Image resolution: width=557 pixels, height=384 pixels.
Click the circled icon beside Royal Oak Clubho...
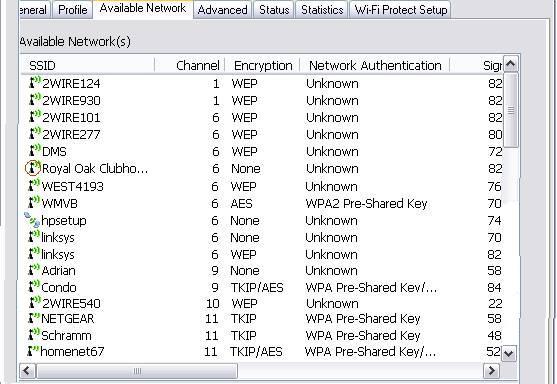(33, 168)
